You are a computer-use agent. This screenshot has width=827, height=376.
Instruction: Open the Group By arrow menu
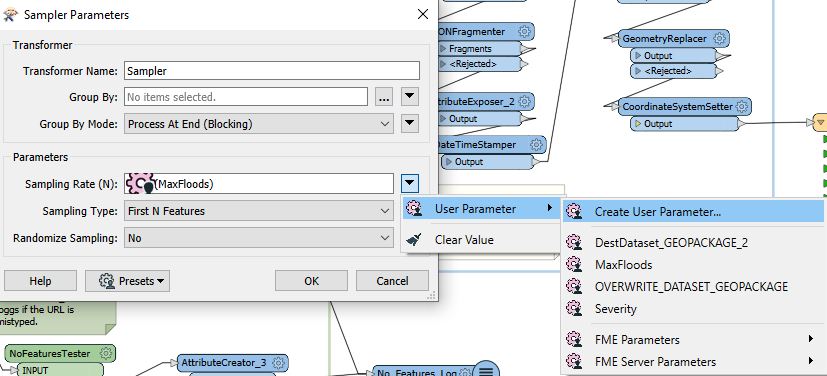(410, 97)
